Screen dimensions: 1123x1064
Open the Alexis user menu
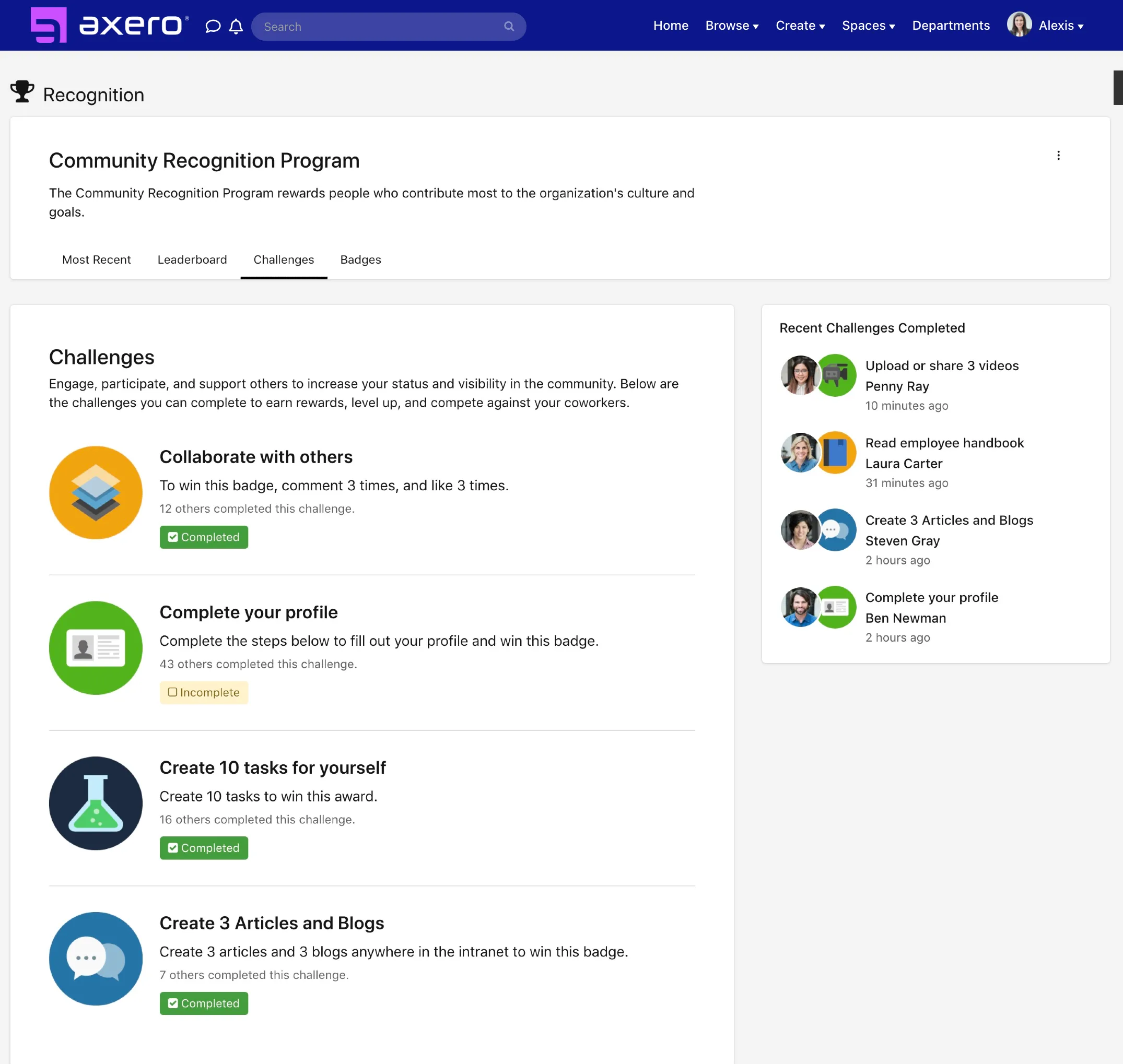click(1061, 26)
